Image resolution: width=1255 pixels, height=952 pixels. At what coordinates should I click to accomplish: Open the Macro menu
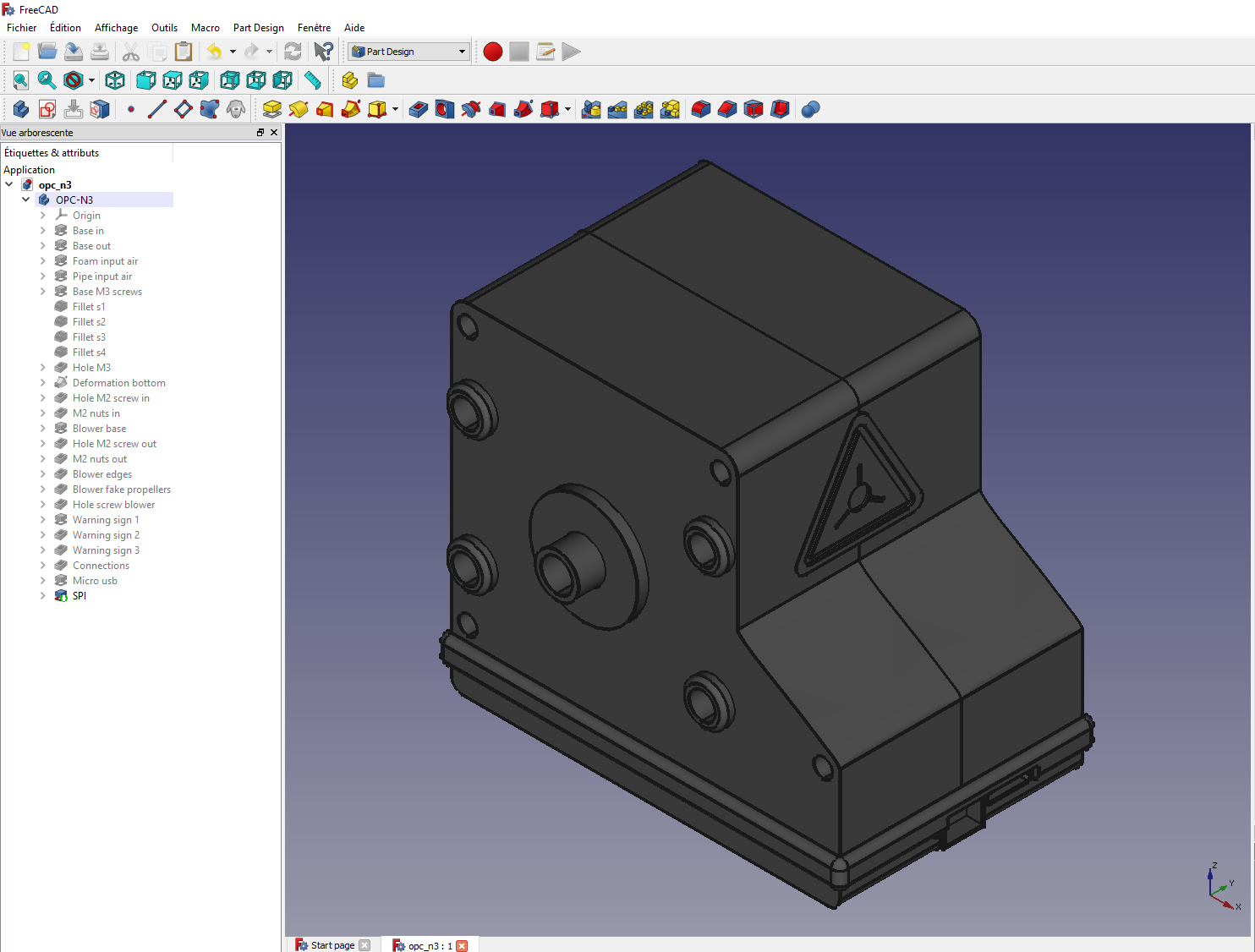coord(206,28)
